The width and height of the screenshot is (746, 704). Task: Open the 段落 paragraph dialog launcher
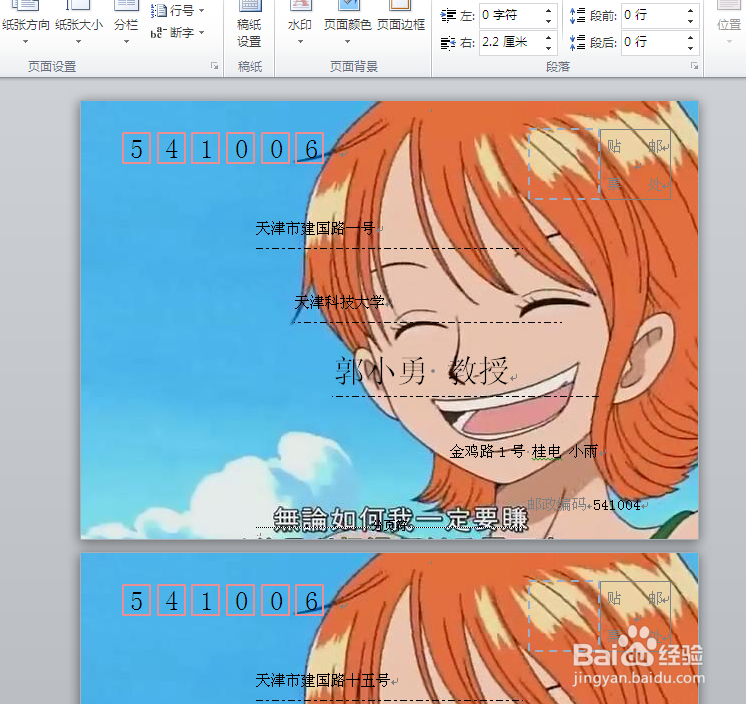(695, 66)
